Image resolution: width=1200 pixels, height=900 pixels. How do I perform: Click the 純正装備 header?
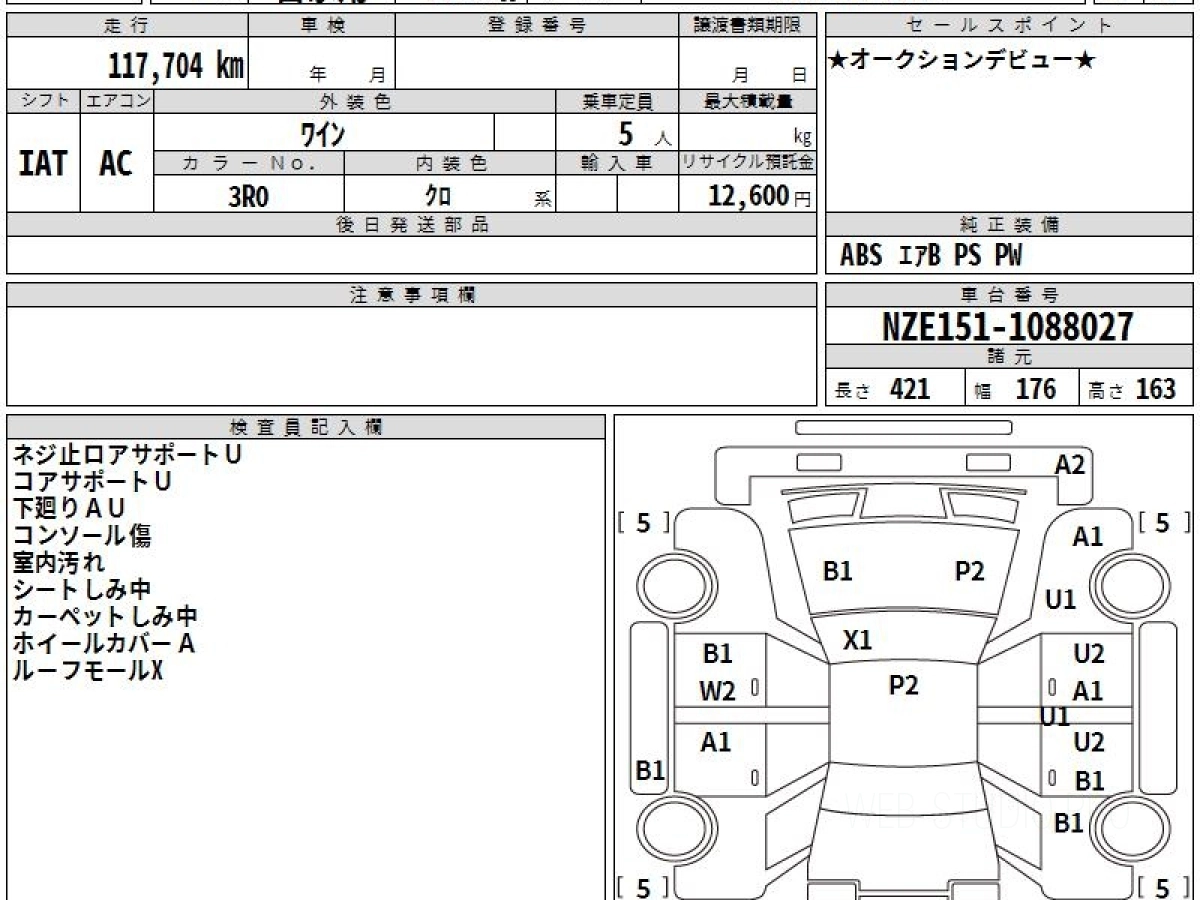point(1010,225)
